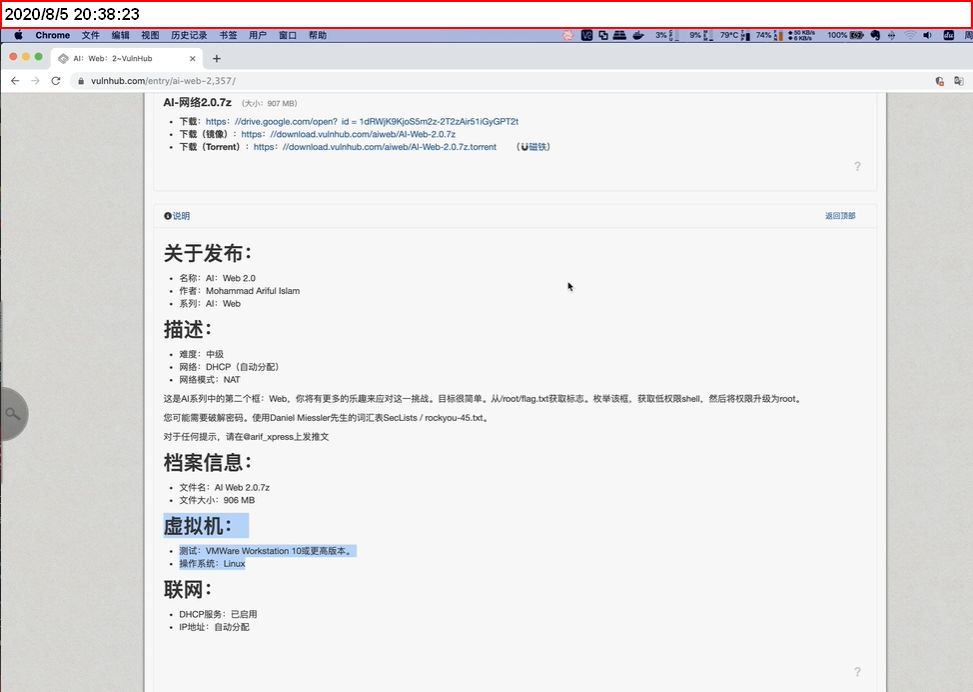Click the pink swirl menu bar icon

568,35
